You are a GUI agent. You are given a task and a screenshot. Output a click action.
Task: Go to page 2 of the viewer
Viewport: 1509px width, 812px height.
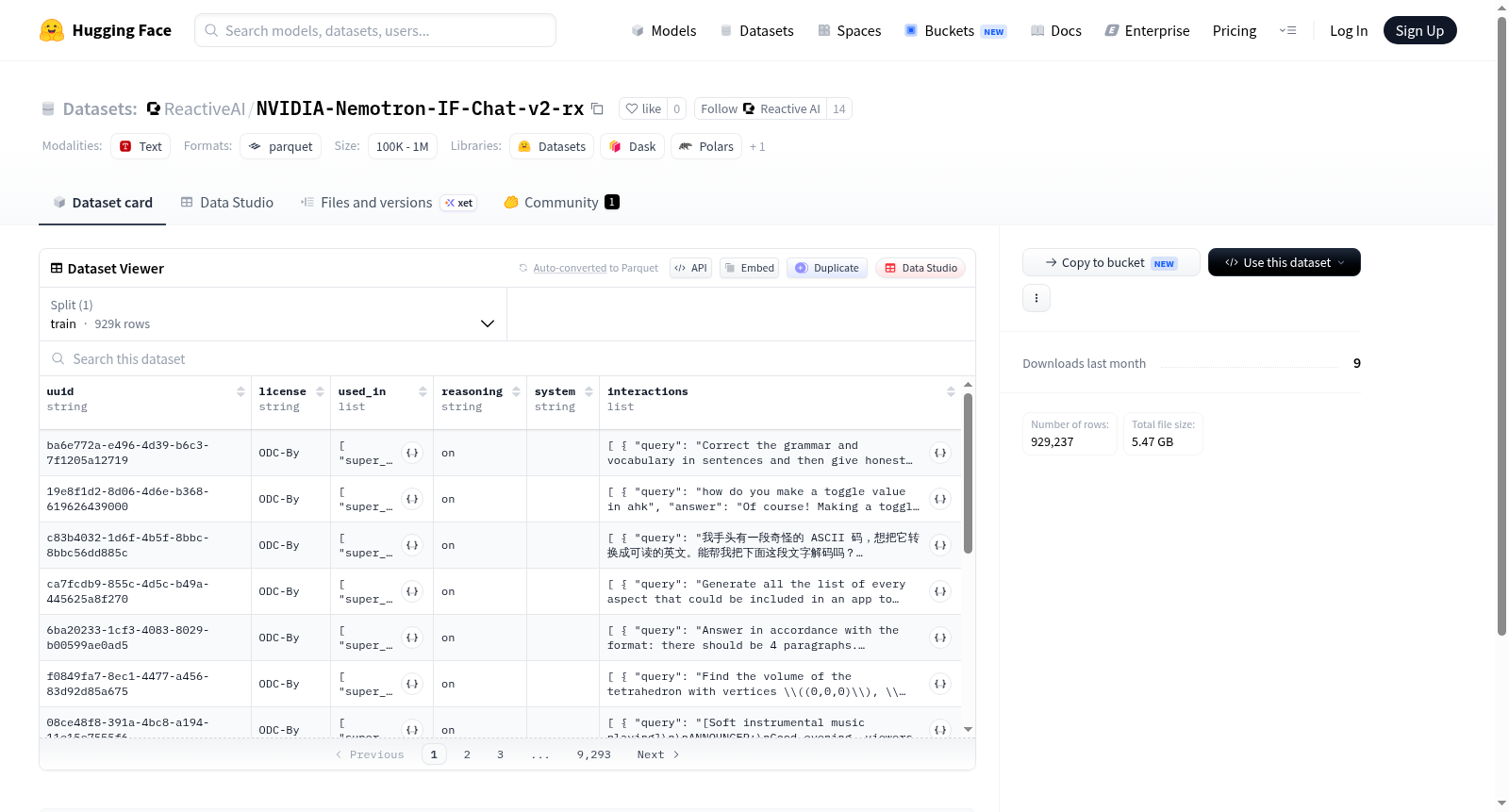coord(467,754)
